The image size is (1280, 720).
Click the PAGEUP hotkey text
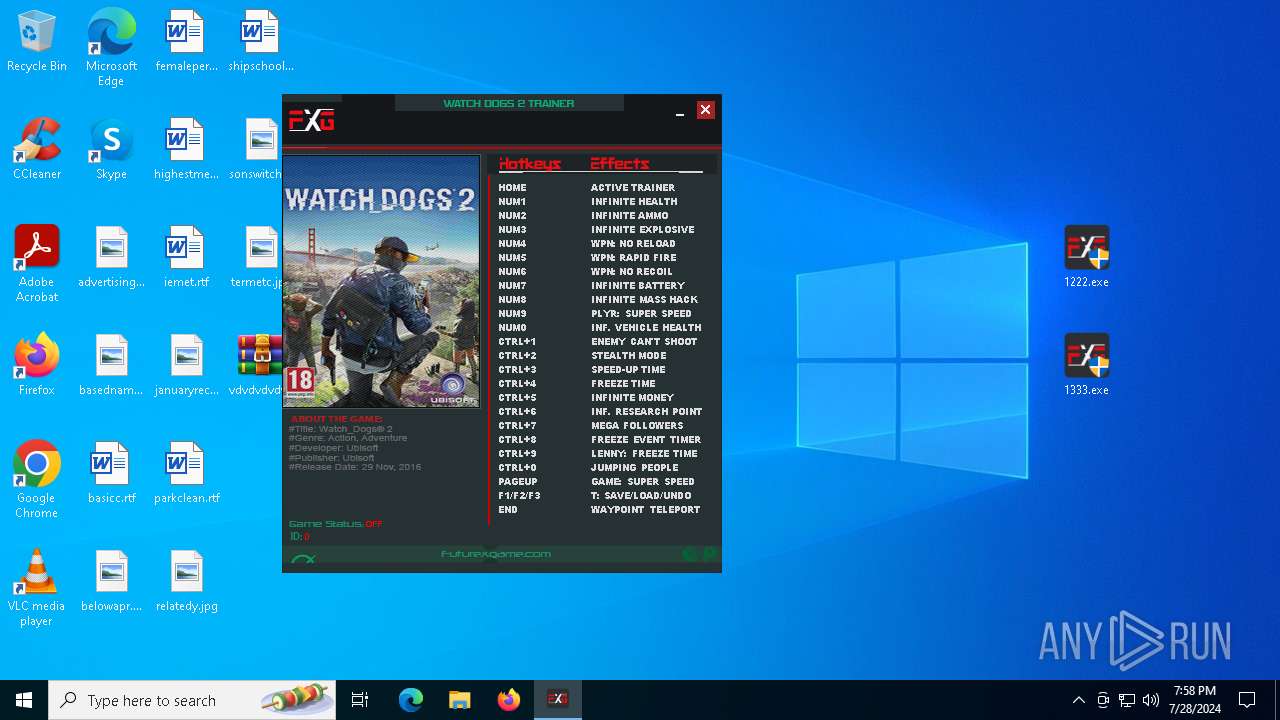(x=518, y=482)
